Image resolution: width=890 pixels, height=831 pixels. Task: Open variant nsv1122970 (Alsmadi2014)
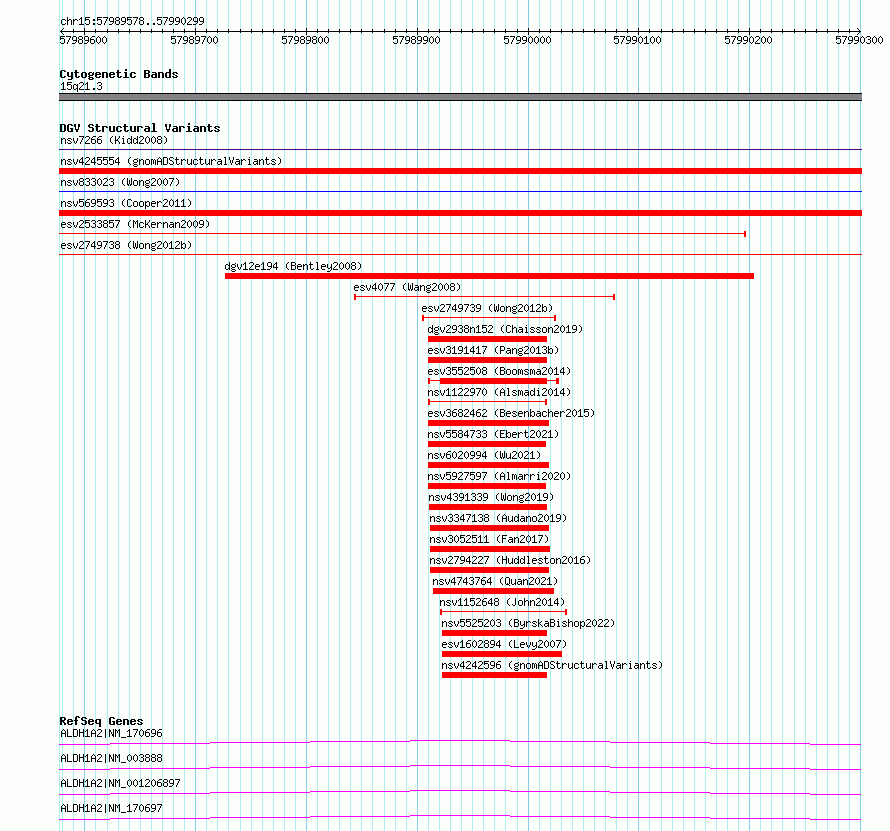click(x=499, y=392)
